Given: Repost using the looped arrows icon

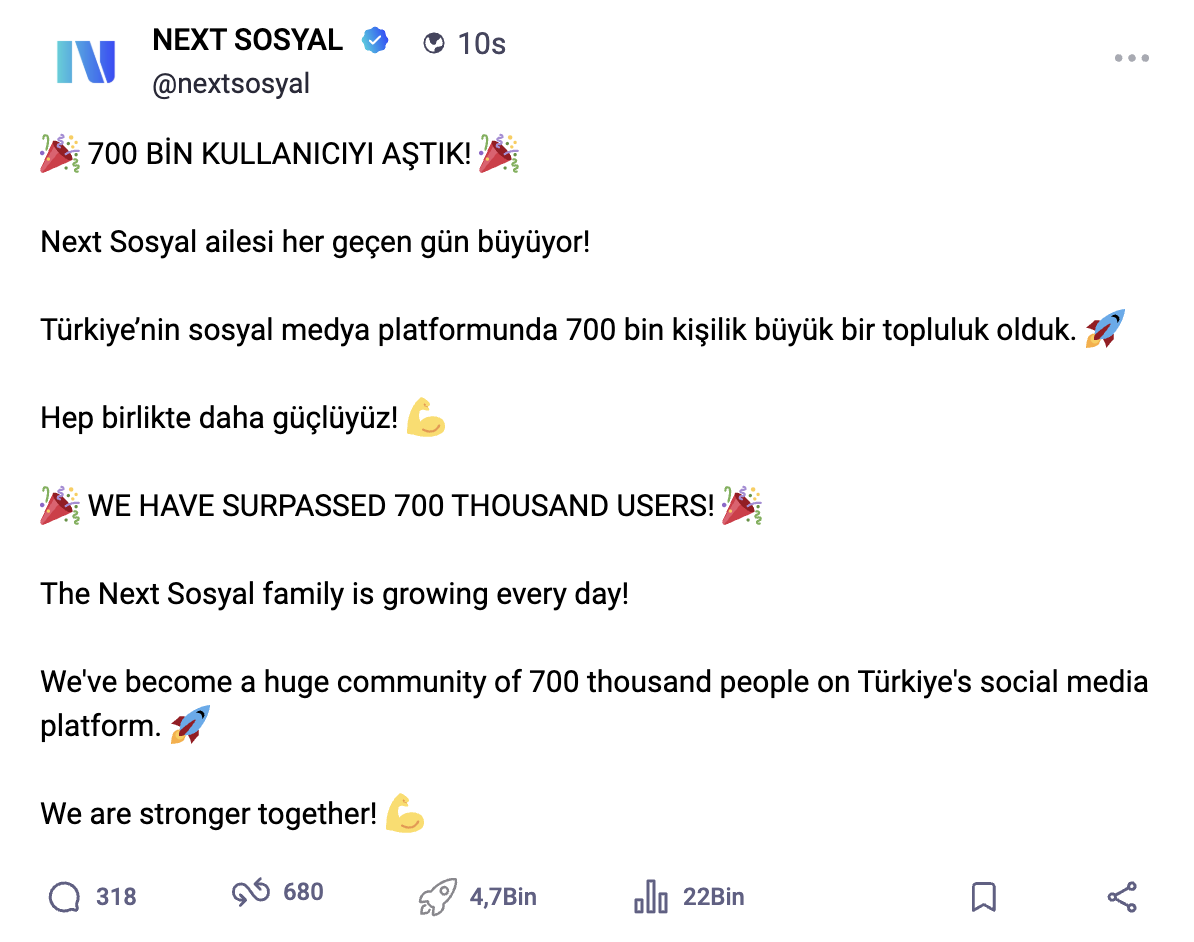Looking at the screenshot, I should pos(250,894).
